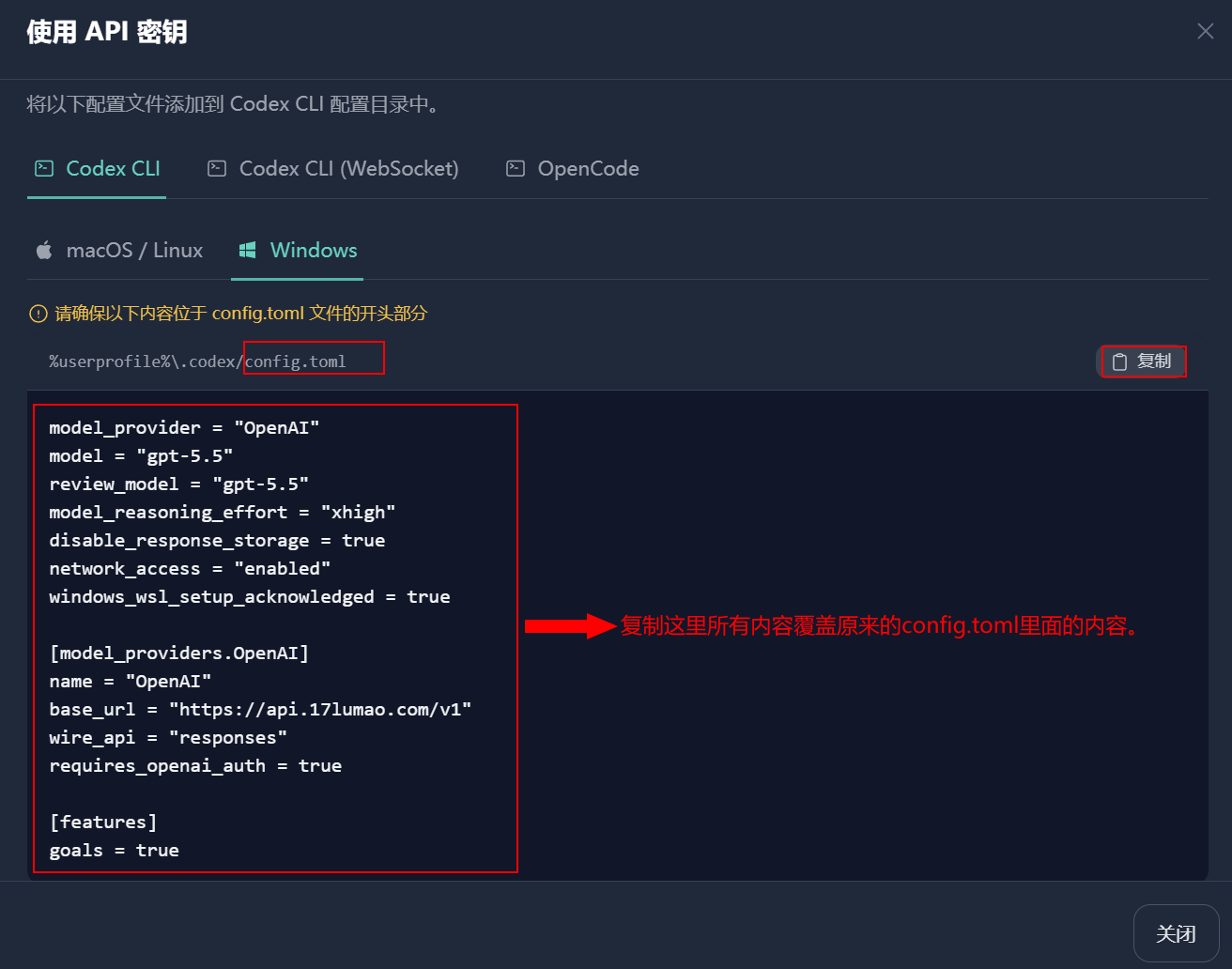The width and height of the screenshot is (1232, 969).
Task: Click the wire_api = "responses" line
Action: point(168,738)
